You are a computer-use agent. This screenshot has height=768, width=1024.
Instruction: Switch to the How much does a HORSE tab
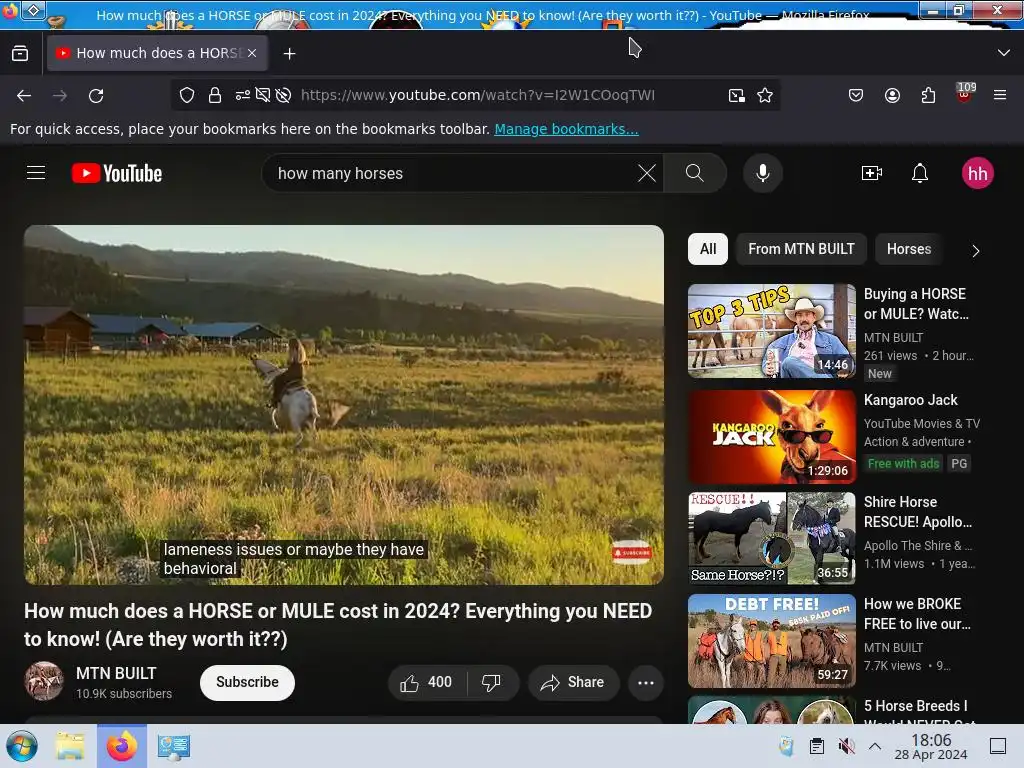[x=157, y=53]
